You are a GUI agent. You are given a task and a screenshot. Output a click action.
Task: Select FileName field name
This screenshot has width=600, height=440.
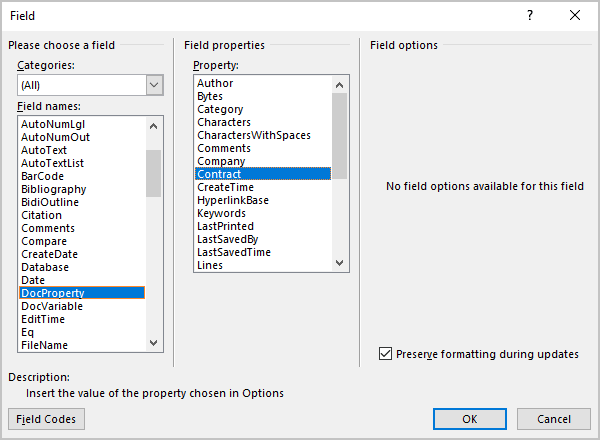pyautogui.click(x=82, y=345)
